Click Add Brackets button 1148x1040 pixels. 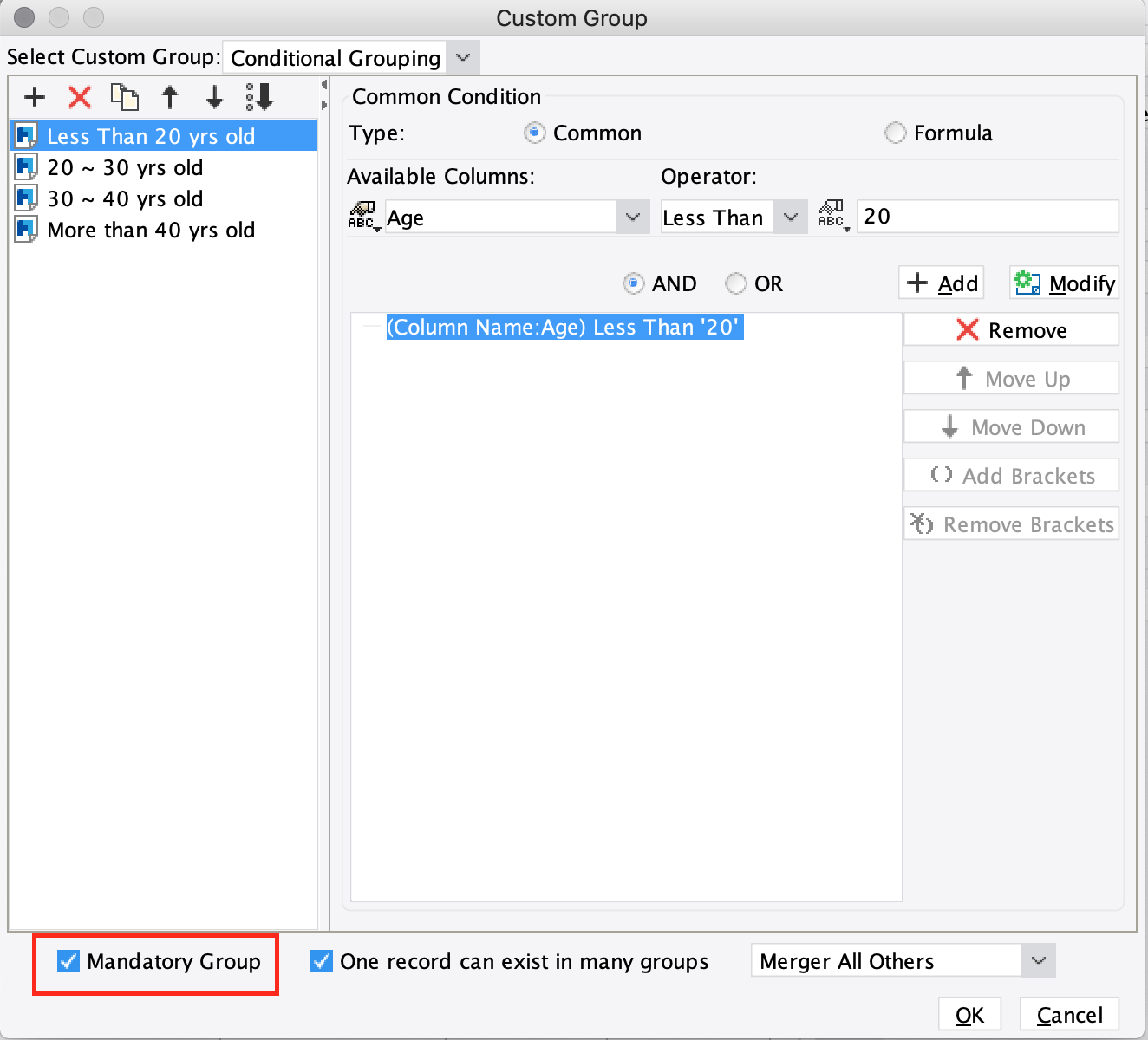[x=1010, y=475]
